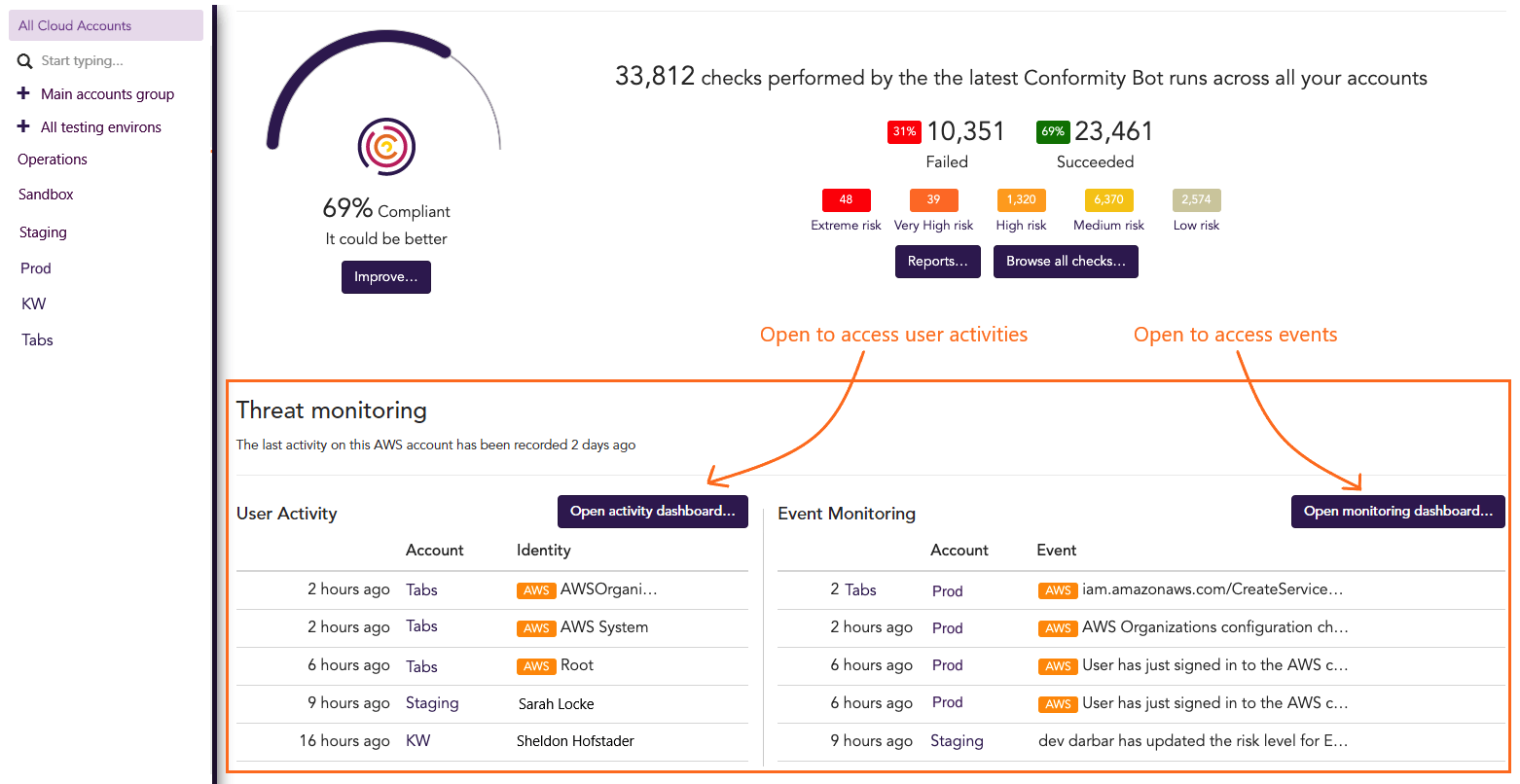Click AWS badge beside AWS System identity
The width and height of the screenshot is (1520, 784).
coord(536,628)
